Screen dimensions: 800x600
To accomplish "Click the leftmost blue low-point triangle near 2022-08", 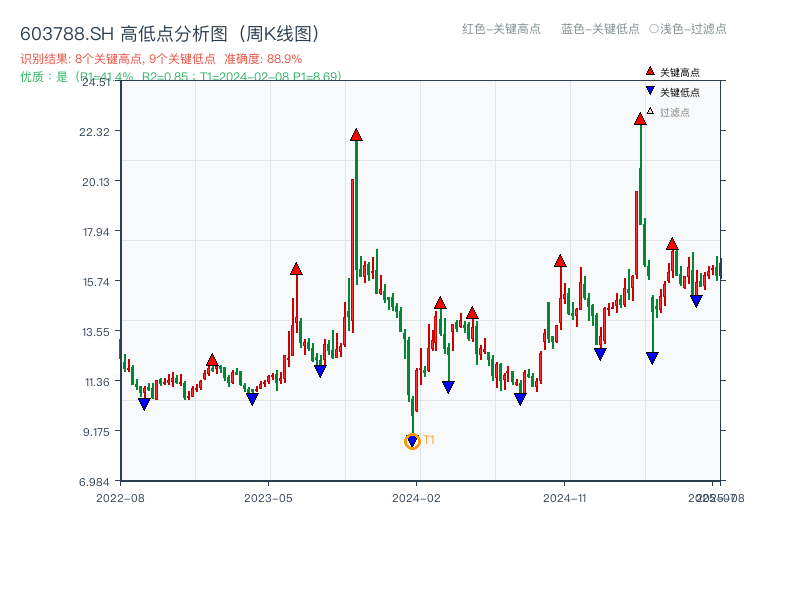I will pos(143,404).
